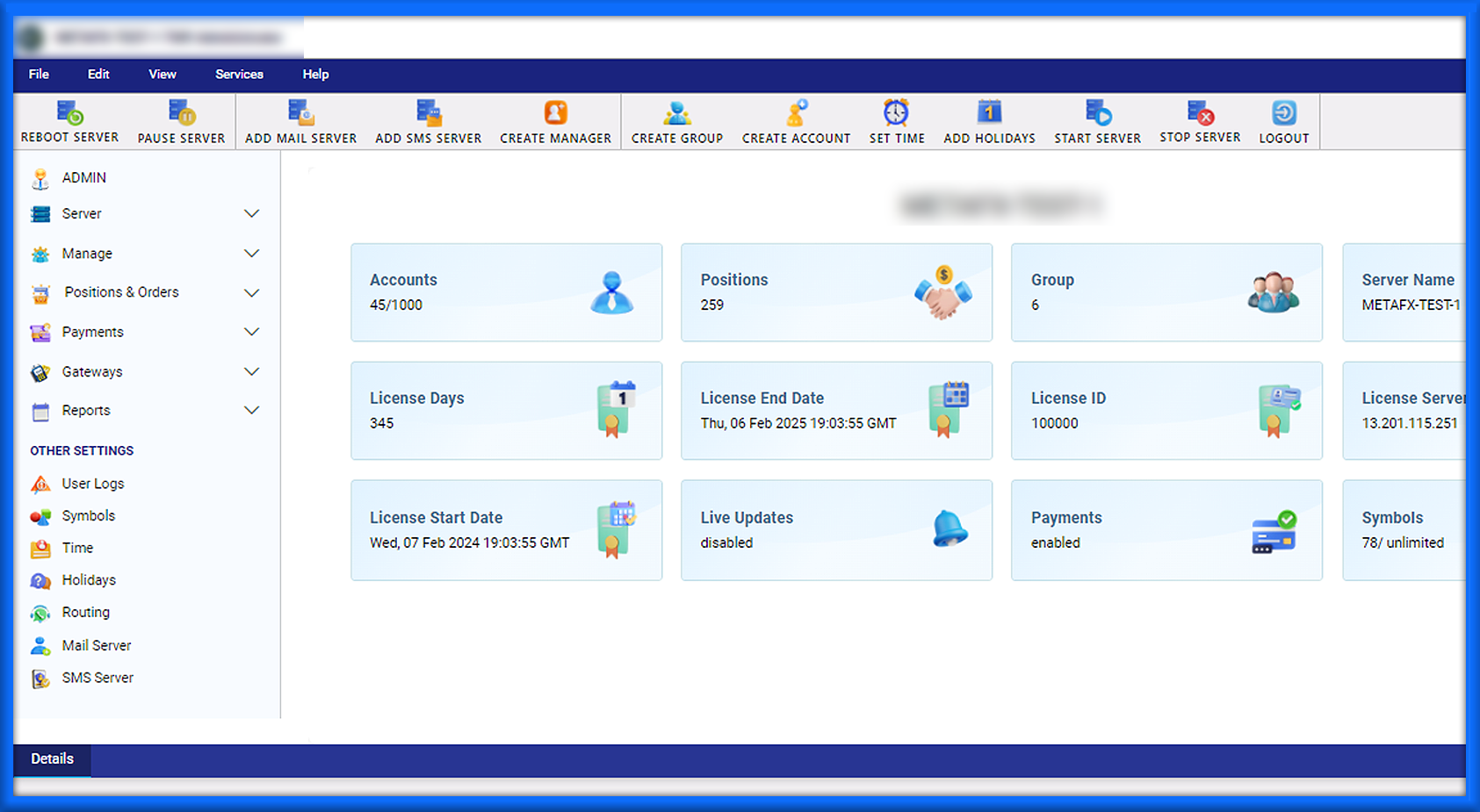Click the Logout icon
1480x812 pixels.
coord(1283,113)
